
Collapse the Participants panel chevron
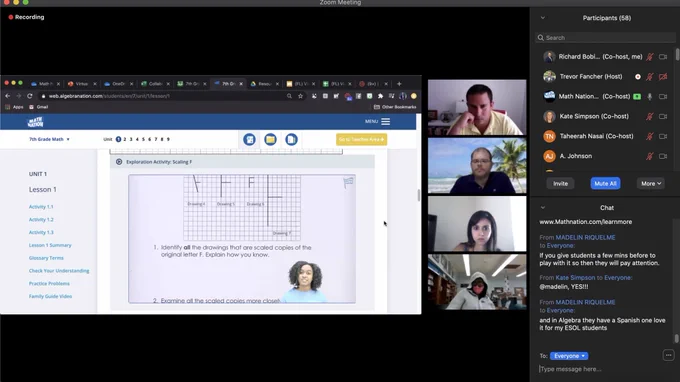coord(543,18)
